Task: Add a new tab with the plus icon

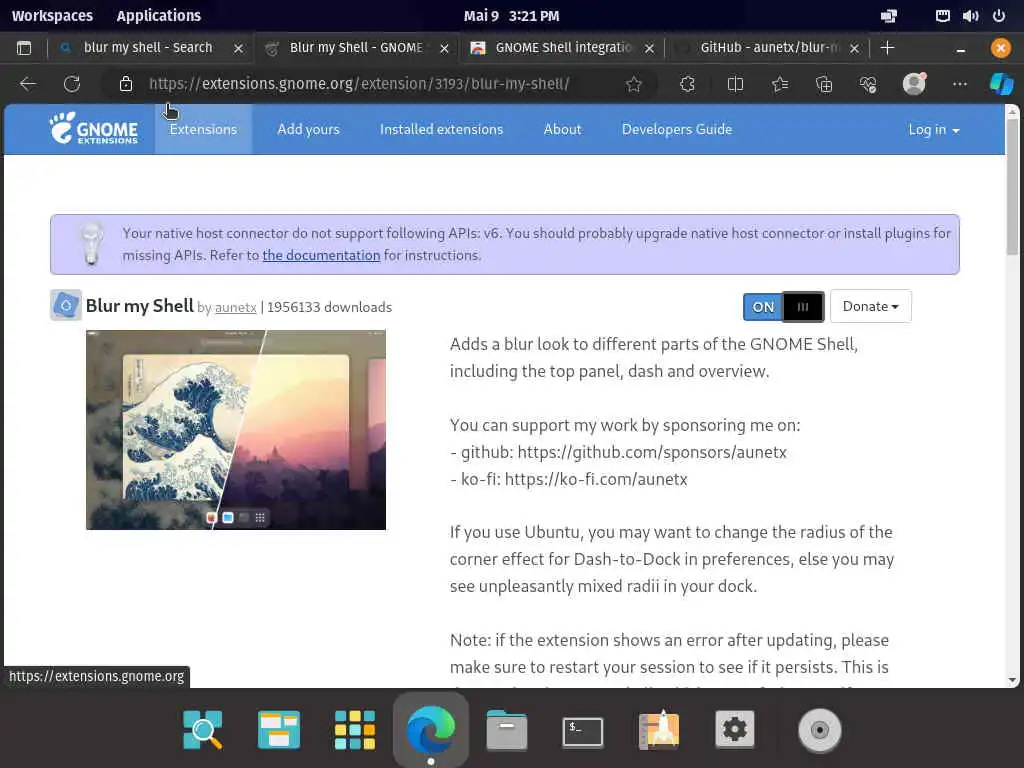Action: point(887,48)
